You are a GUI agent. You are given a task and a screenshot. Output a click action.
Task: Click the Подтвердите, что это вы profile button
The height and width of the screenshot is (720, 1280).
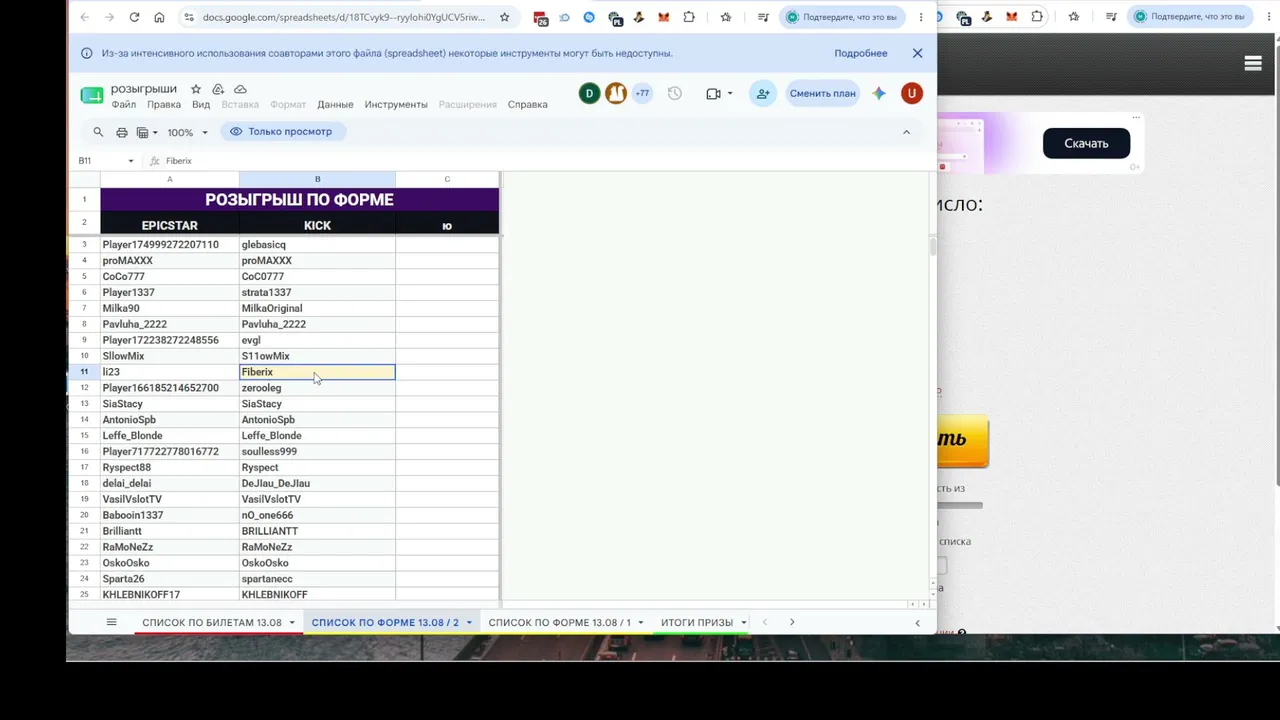pyautogui.click(x=843, y=17)
